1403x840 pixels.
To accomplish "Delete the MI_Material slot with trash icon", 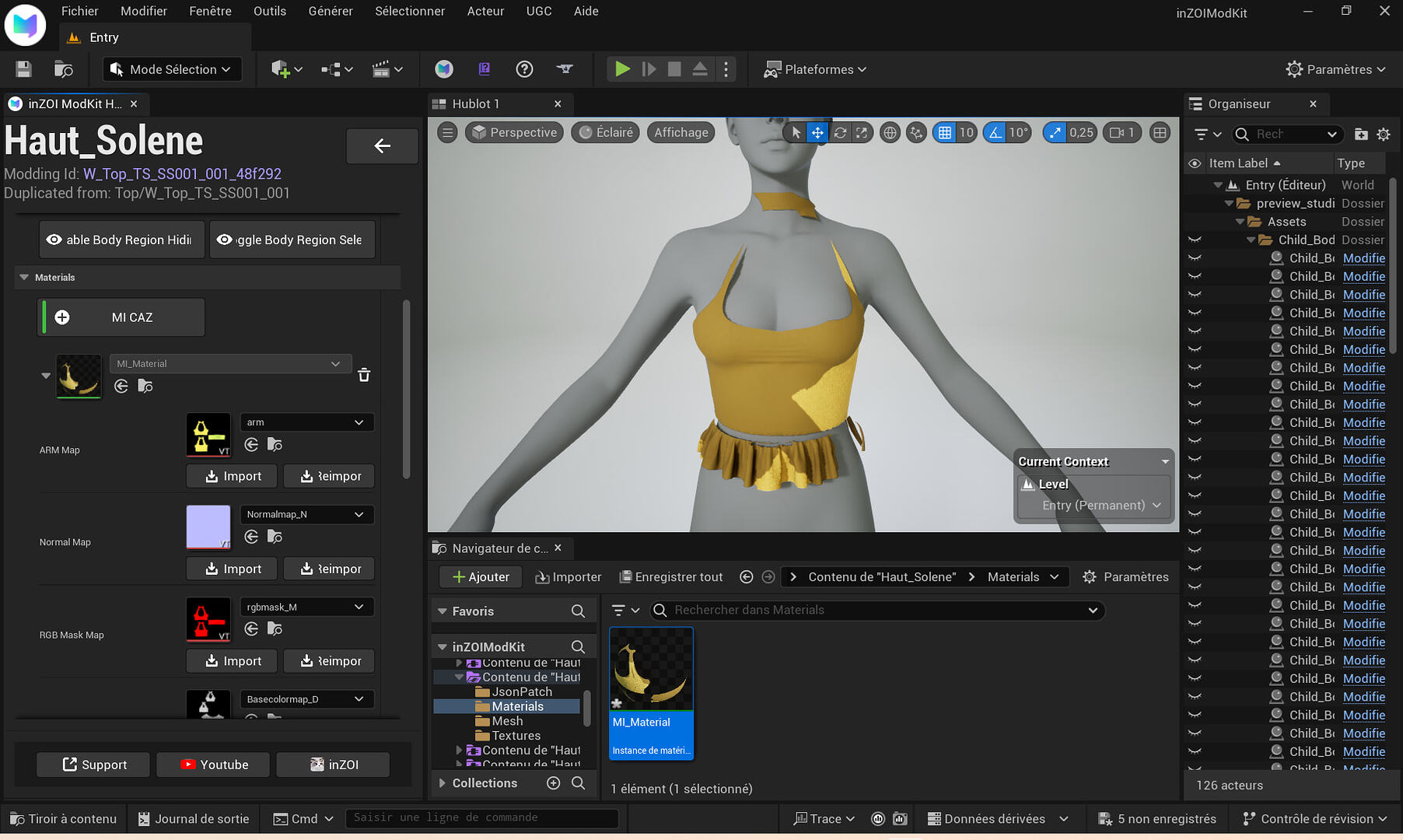I will (363, 375).
